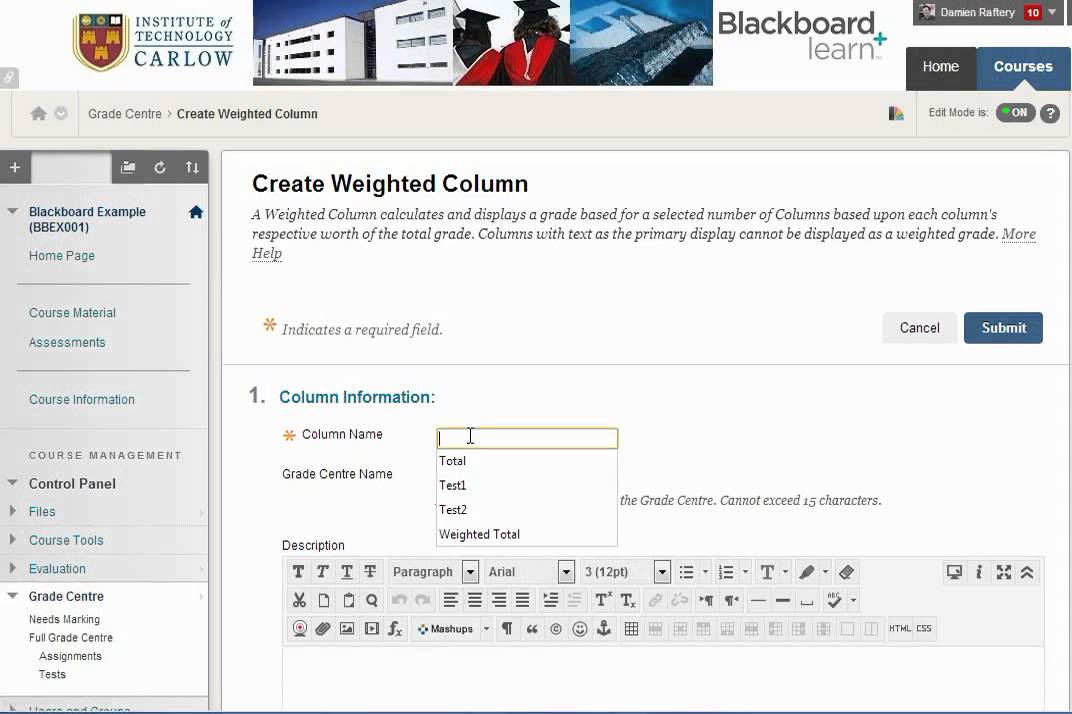Center align the description text
1072x714 pixels.
(x=474, y=600)
